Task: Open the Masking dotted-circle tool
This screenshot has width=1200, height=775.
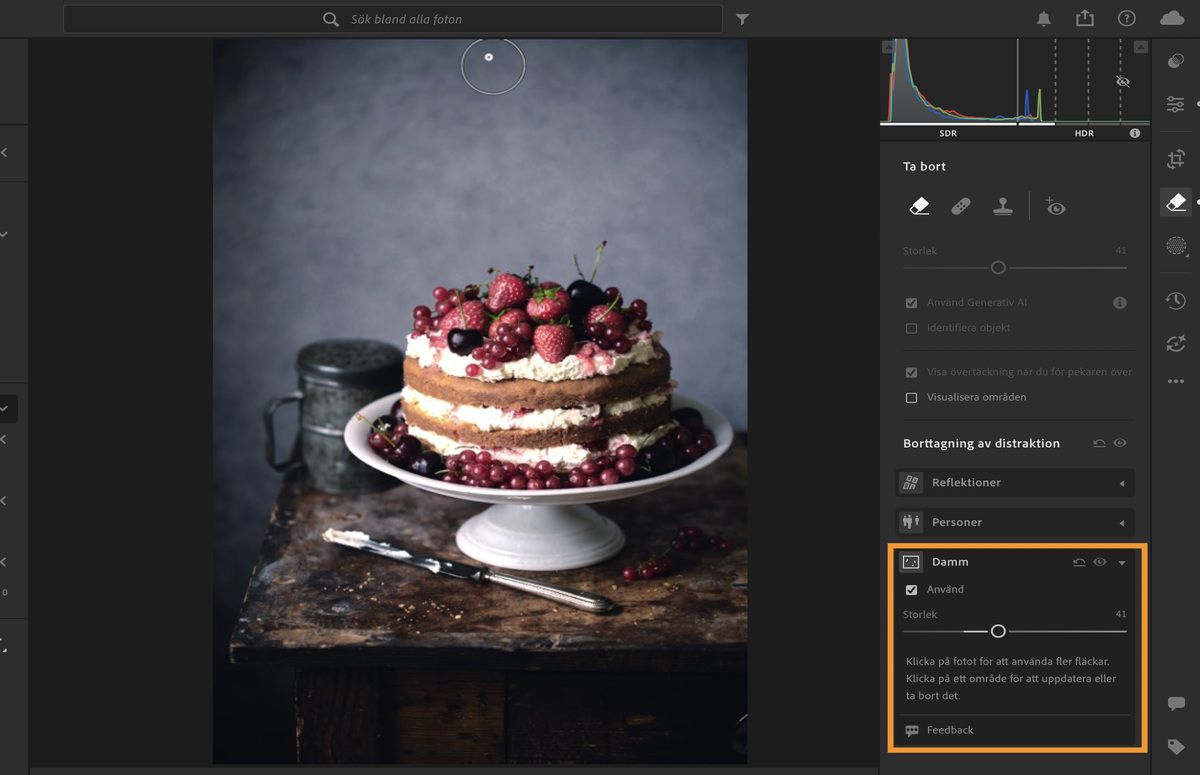Action: pyautogui.click(x=1176, y=246)
